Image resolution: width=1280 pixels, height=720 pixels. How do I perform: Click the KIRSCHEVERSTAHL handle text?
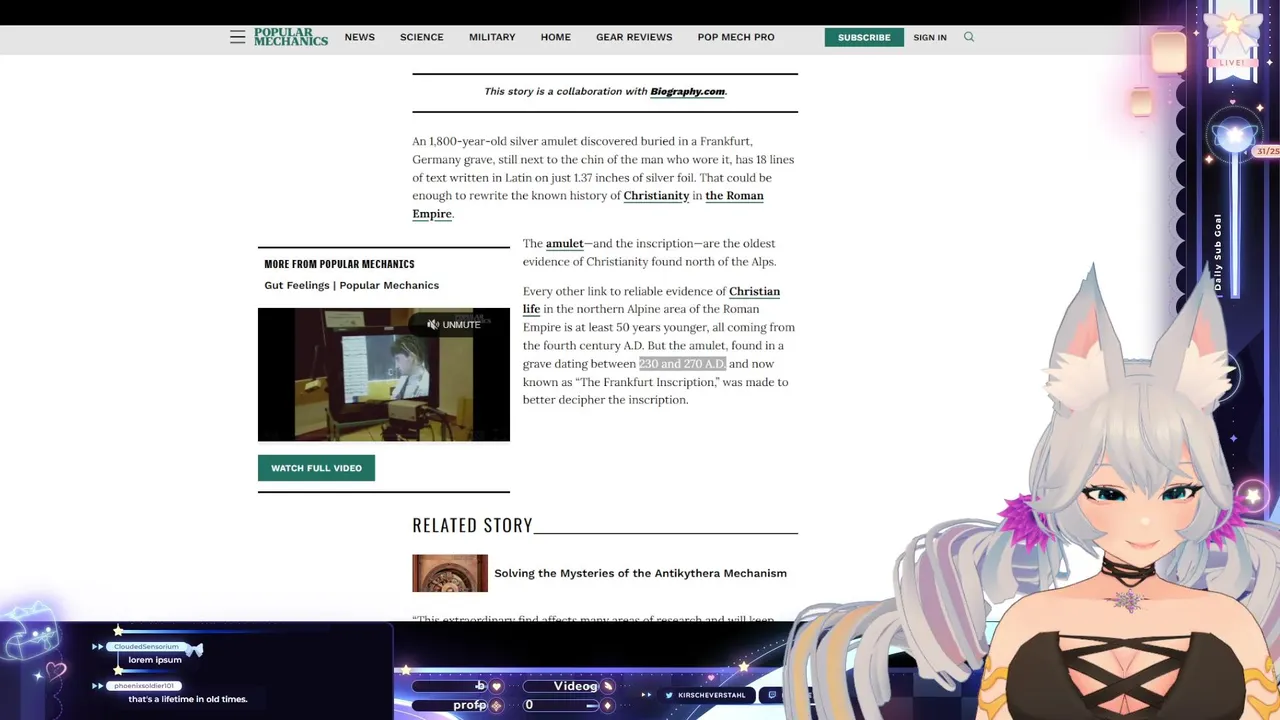pos(712,695)
